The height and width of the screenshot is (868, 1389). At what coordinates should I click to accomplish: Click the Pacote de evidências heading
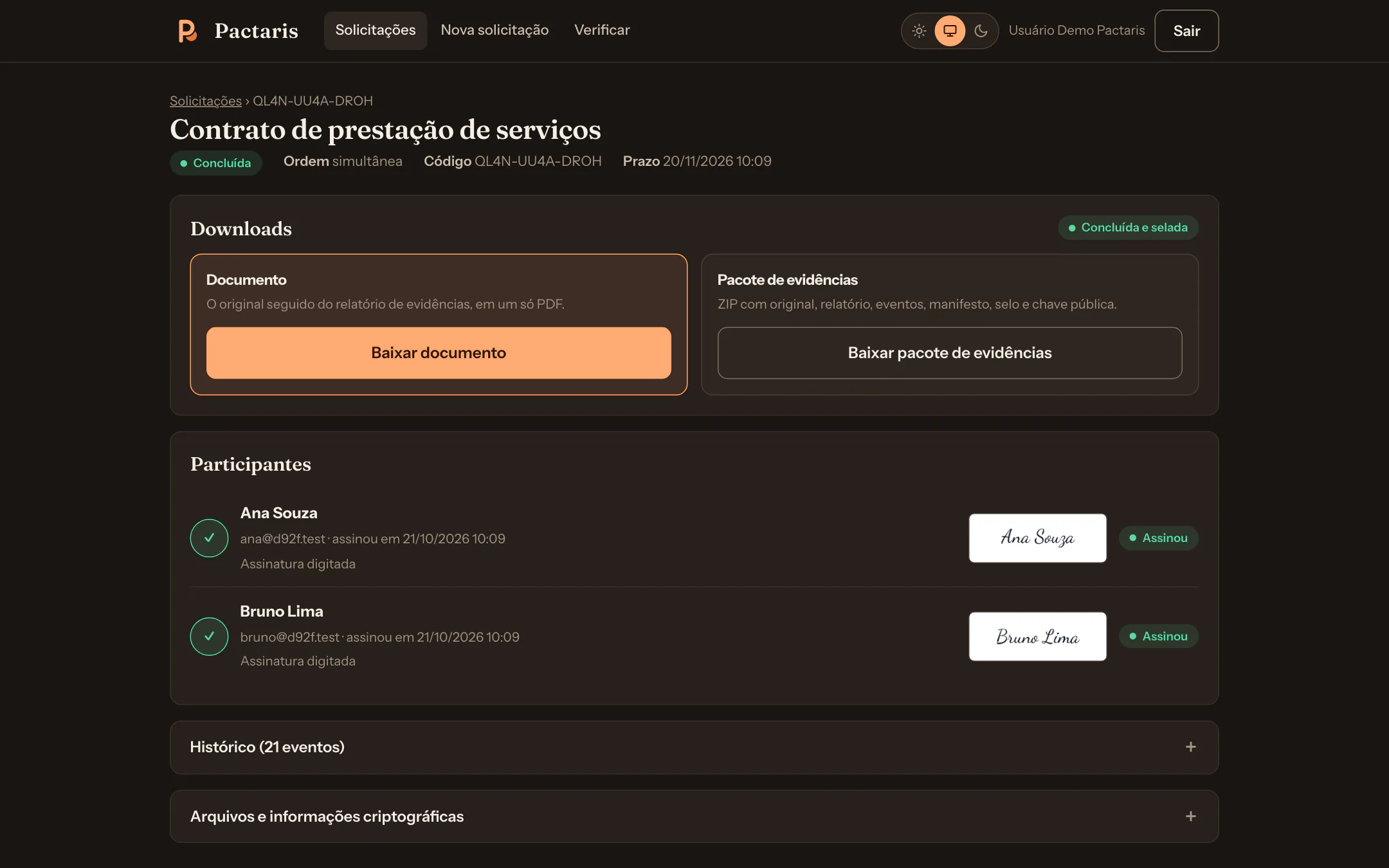click(787, 280)
